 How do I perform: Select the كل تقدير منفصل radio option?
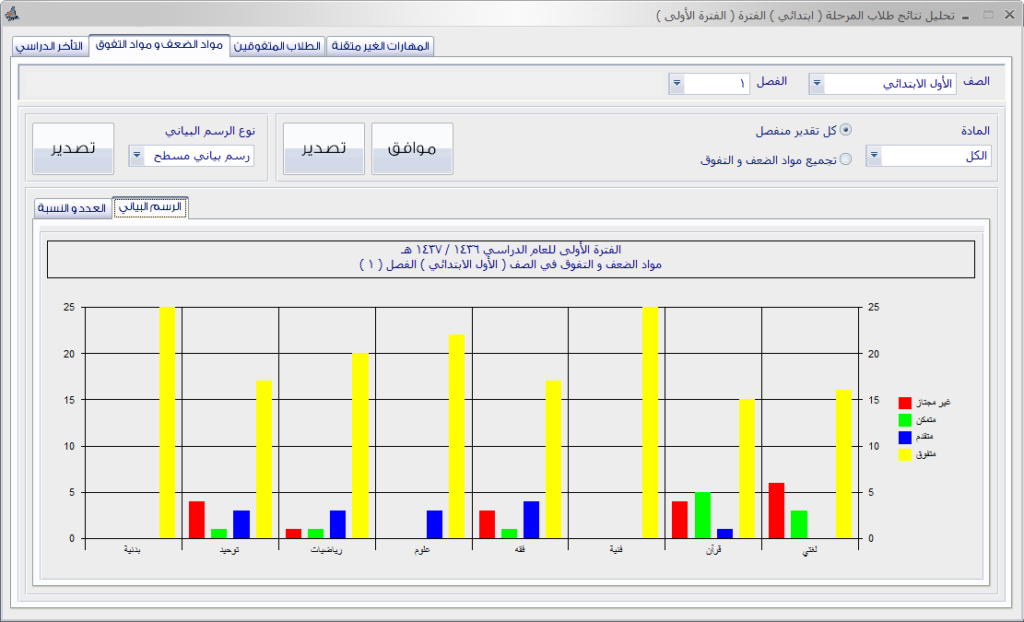846,130
